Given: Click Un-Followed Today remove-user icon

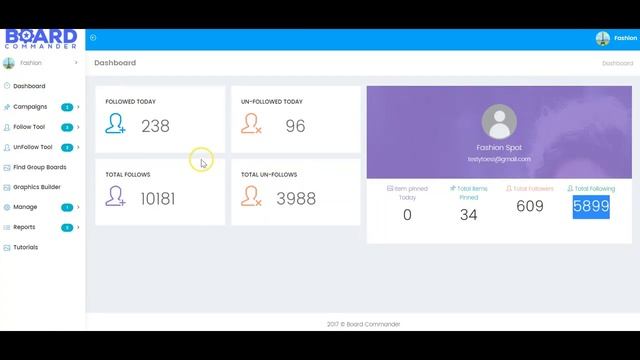Looking at the screenshot, I should 251,123.
